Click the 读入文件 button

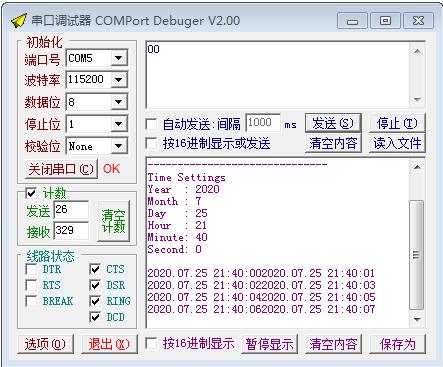point(397,144)
